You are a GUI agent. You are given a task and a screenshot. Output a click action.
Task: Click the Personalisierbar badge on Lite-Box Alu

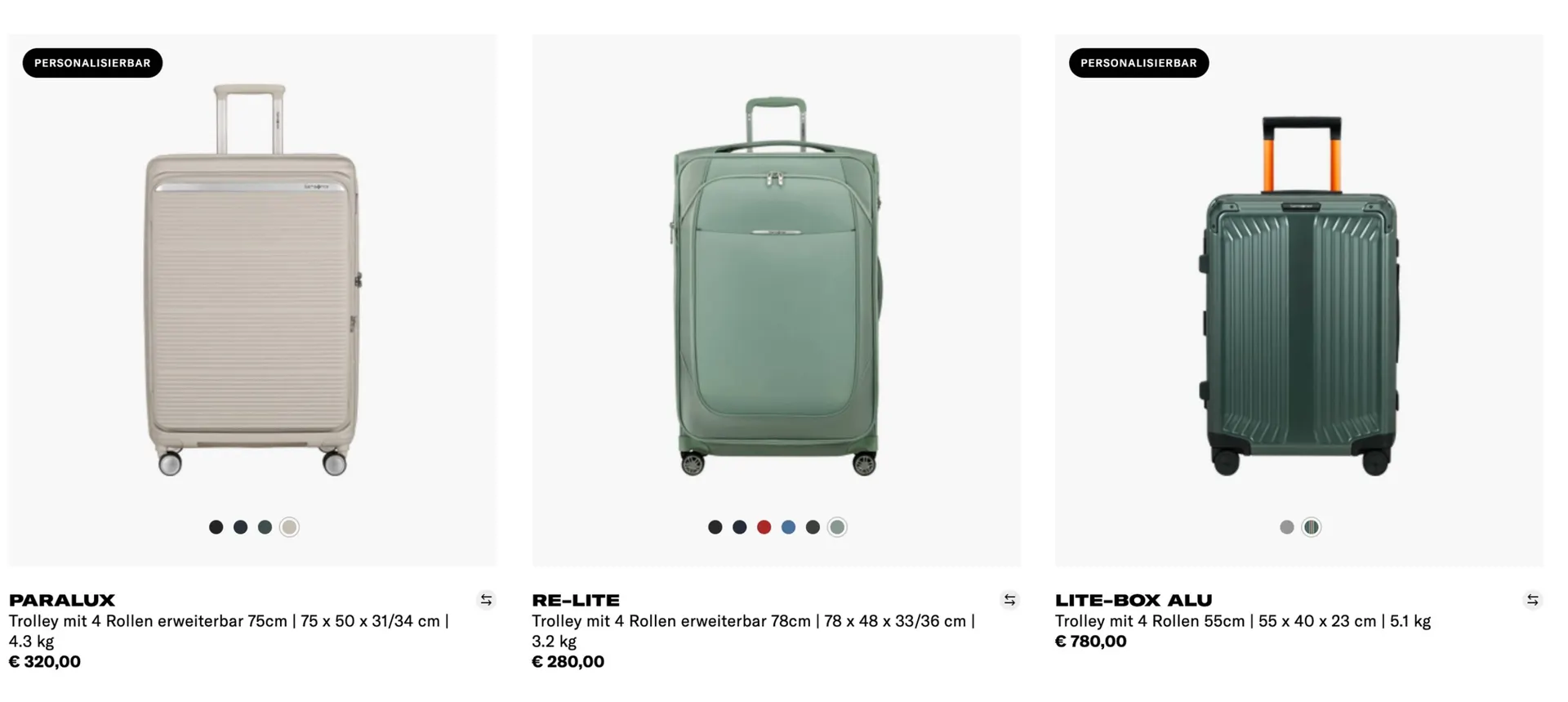[1138, 63]
